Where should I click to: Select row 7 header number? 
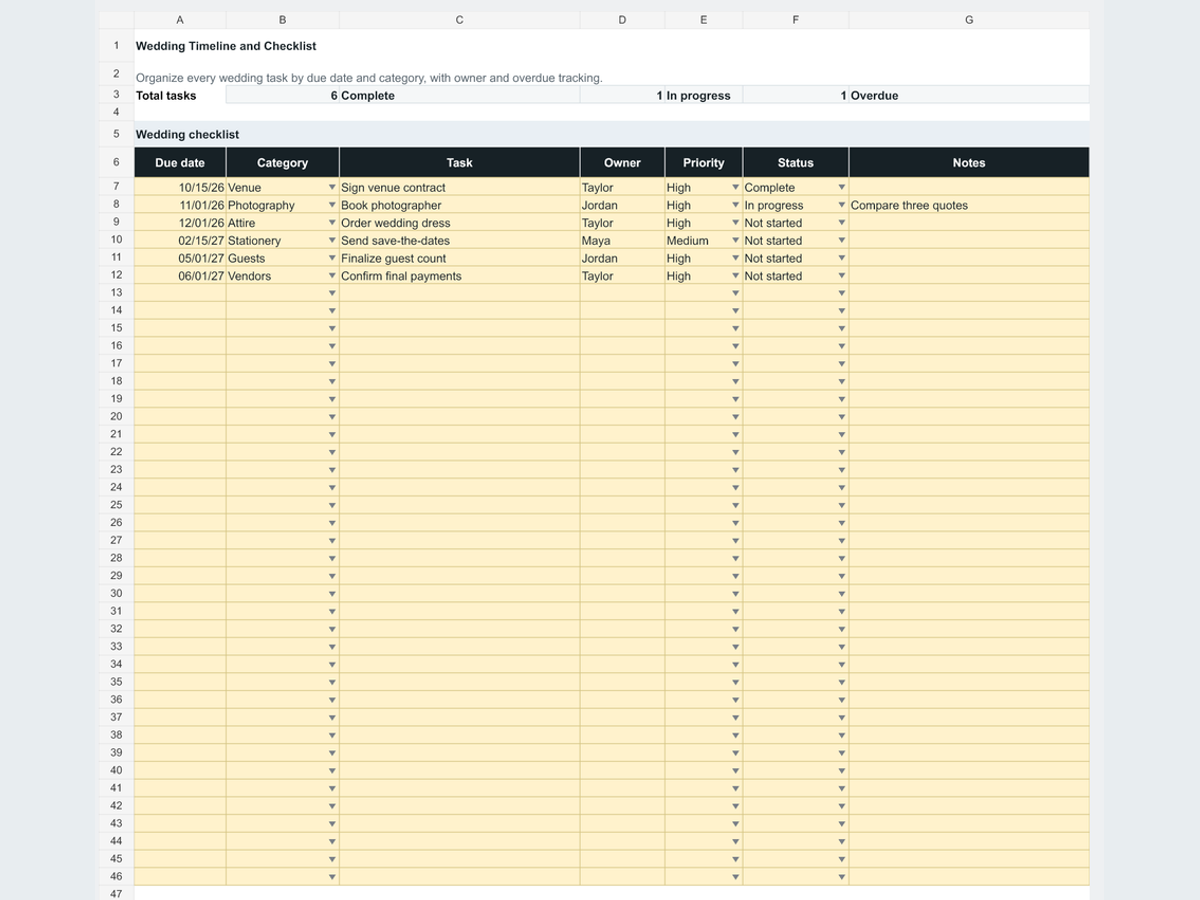pos(116,187)
